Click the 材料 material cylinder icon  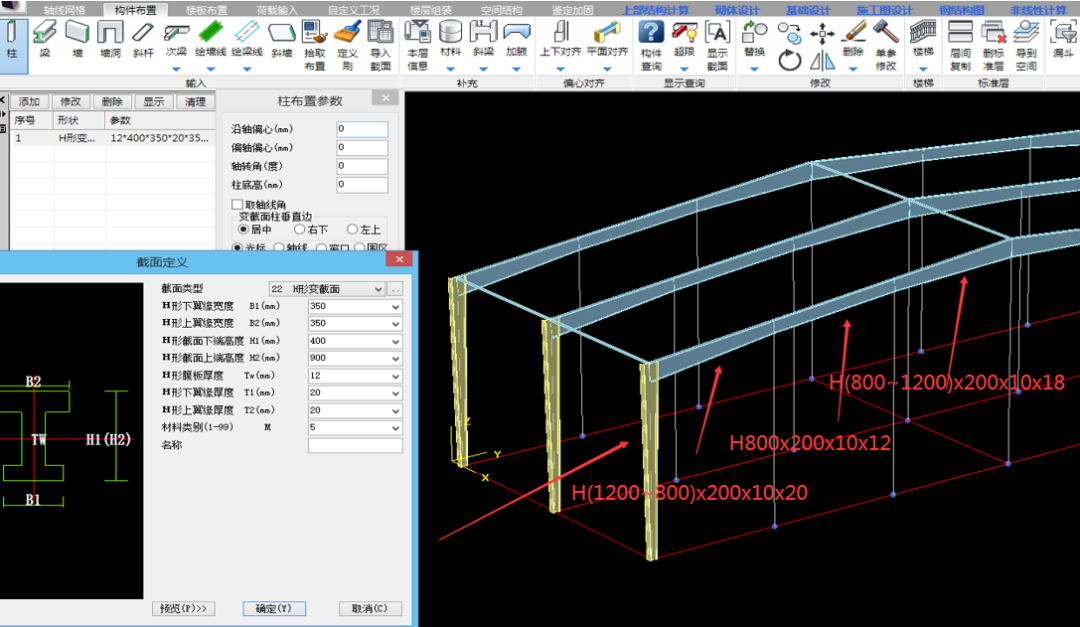pyautogui.click(x=450, y=32)
